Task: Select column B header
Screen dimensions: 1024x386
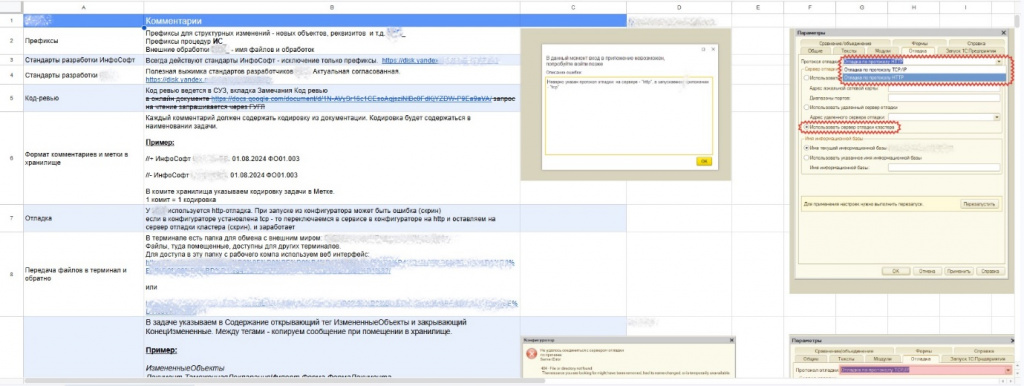Action: click(332, 7)
